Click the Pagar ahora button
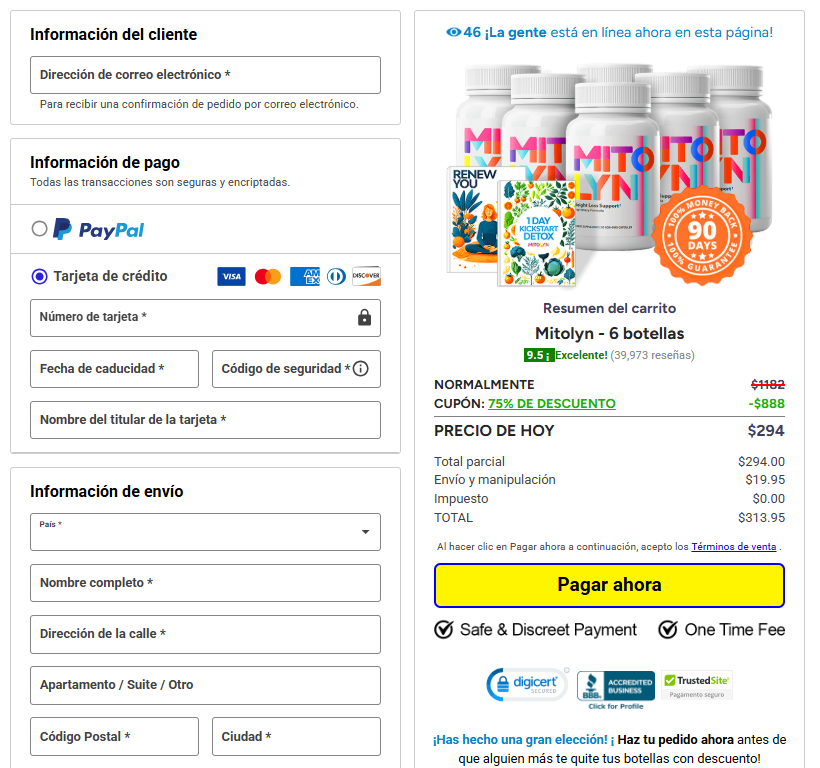This screenshot has height=768, width=820. click(x=609, y=585)
